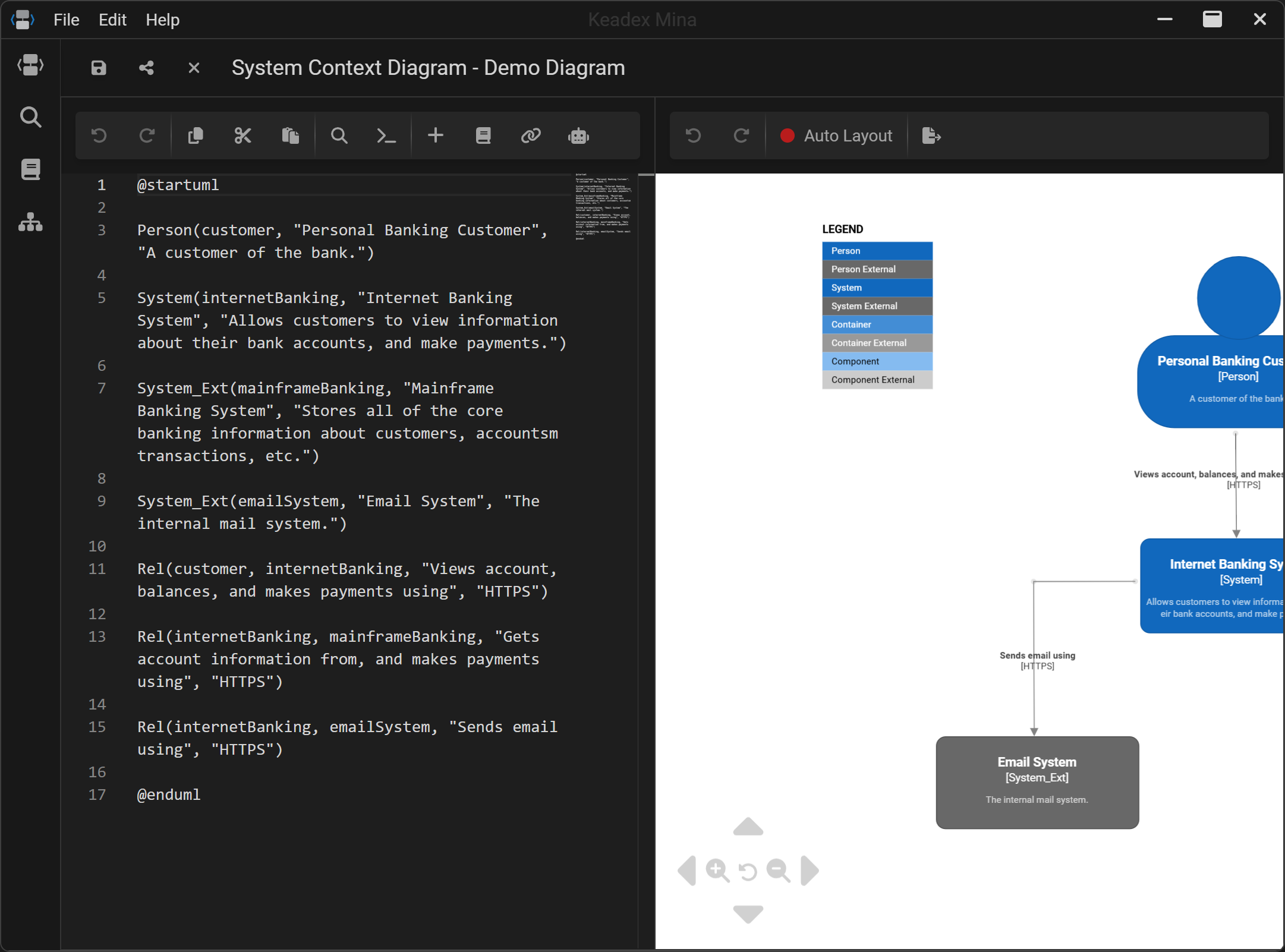Viewport: 1285px width, 952px height.
Task: Pan diagram right with right arrow
Action: [810, 871]
